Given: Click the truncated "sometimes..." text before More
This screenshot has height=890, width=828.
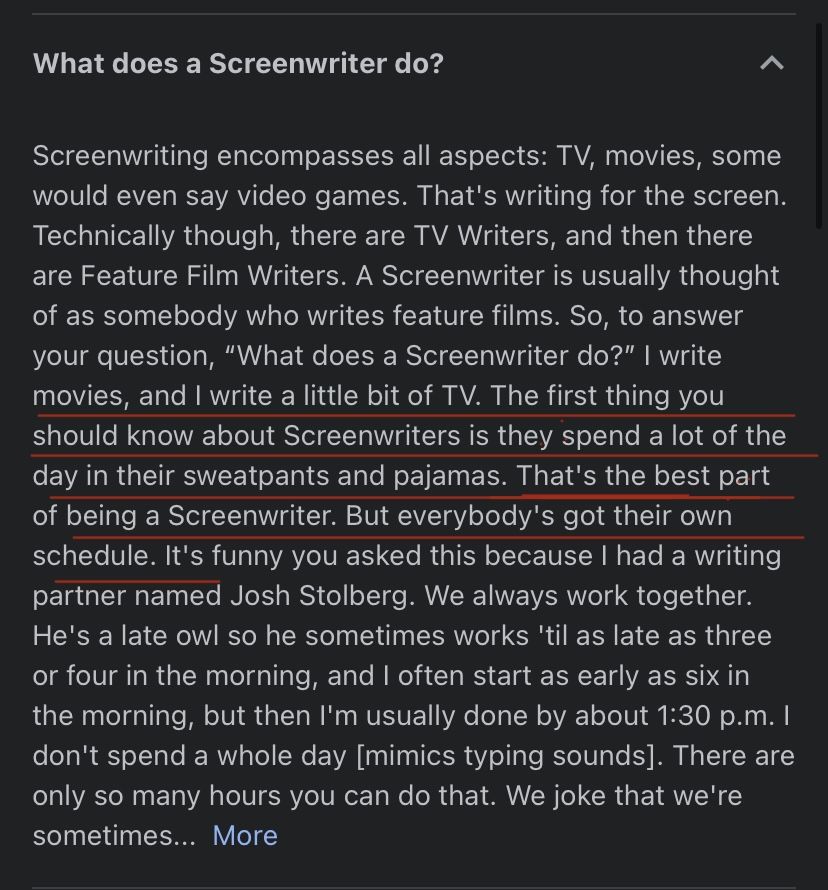Looking at the screenshot, I should pos(114,835).
